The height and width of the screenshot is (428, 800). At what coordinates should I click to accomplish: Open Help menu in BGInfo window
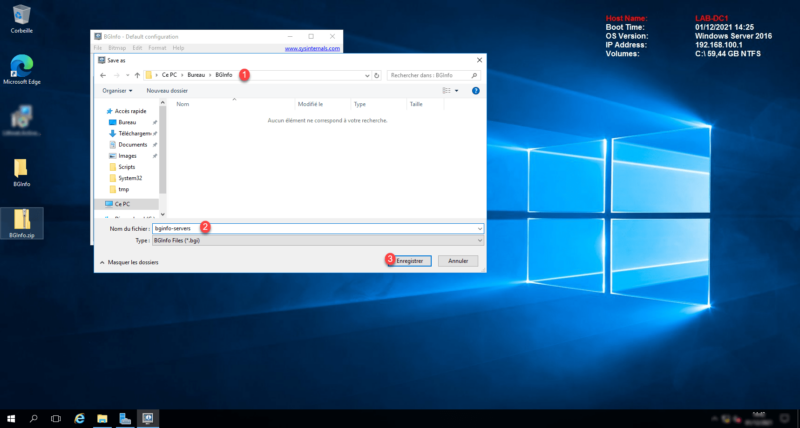(x=178, y=48)
